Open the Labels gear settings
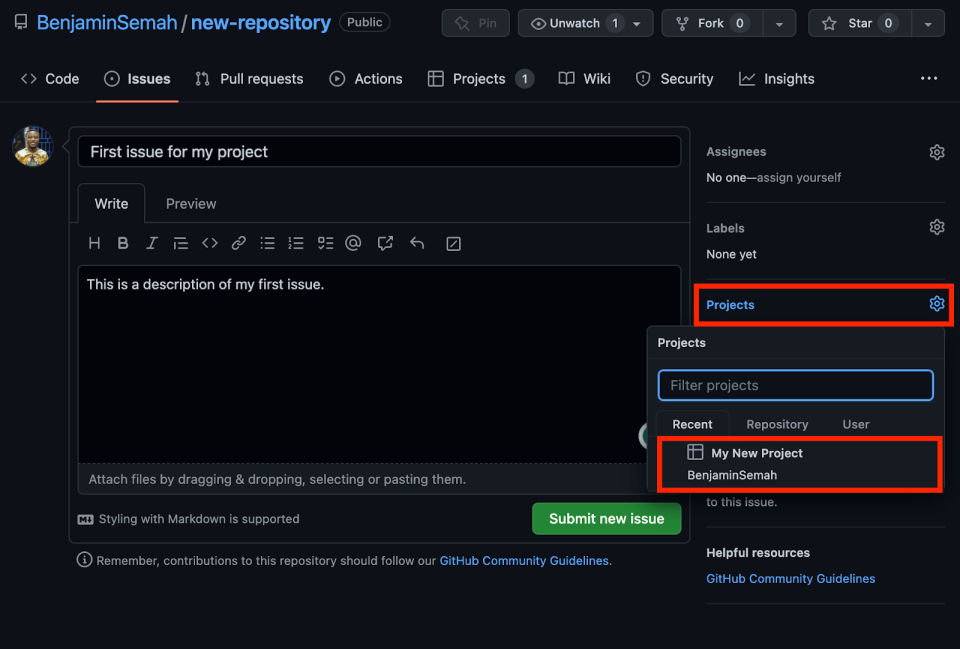The height and width of the screenshot is (649, 960). click(x=937, y=227)
